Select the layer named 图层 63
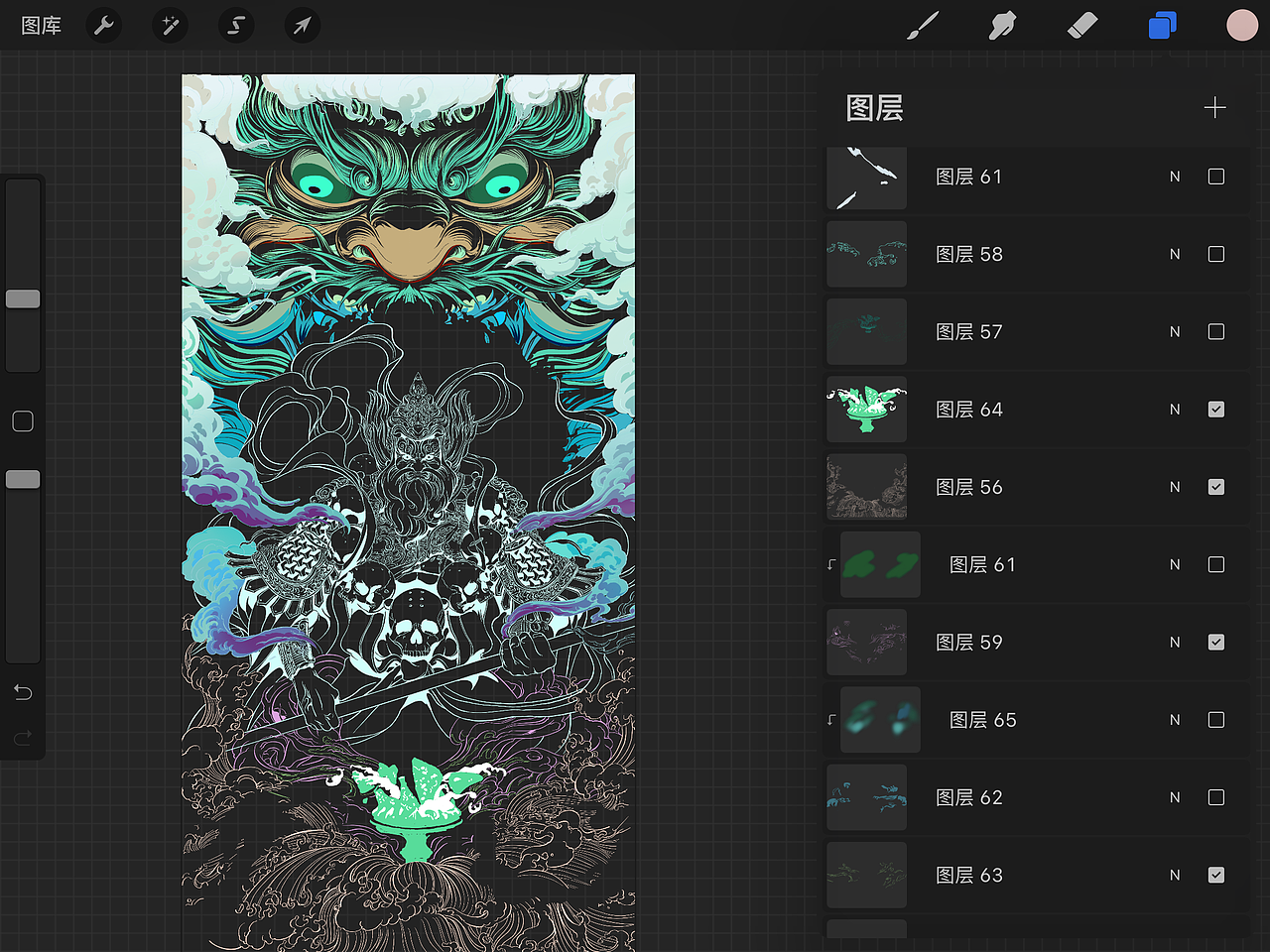 969,875
